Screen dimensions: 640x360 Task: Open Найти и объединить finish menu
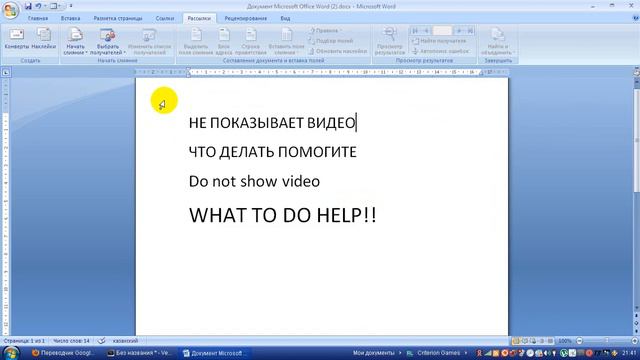coord(498,41)
